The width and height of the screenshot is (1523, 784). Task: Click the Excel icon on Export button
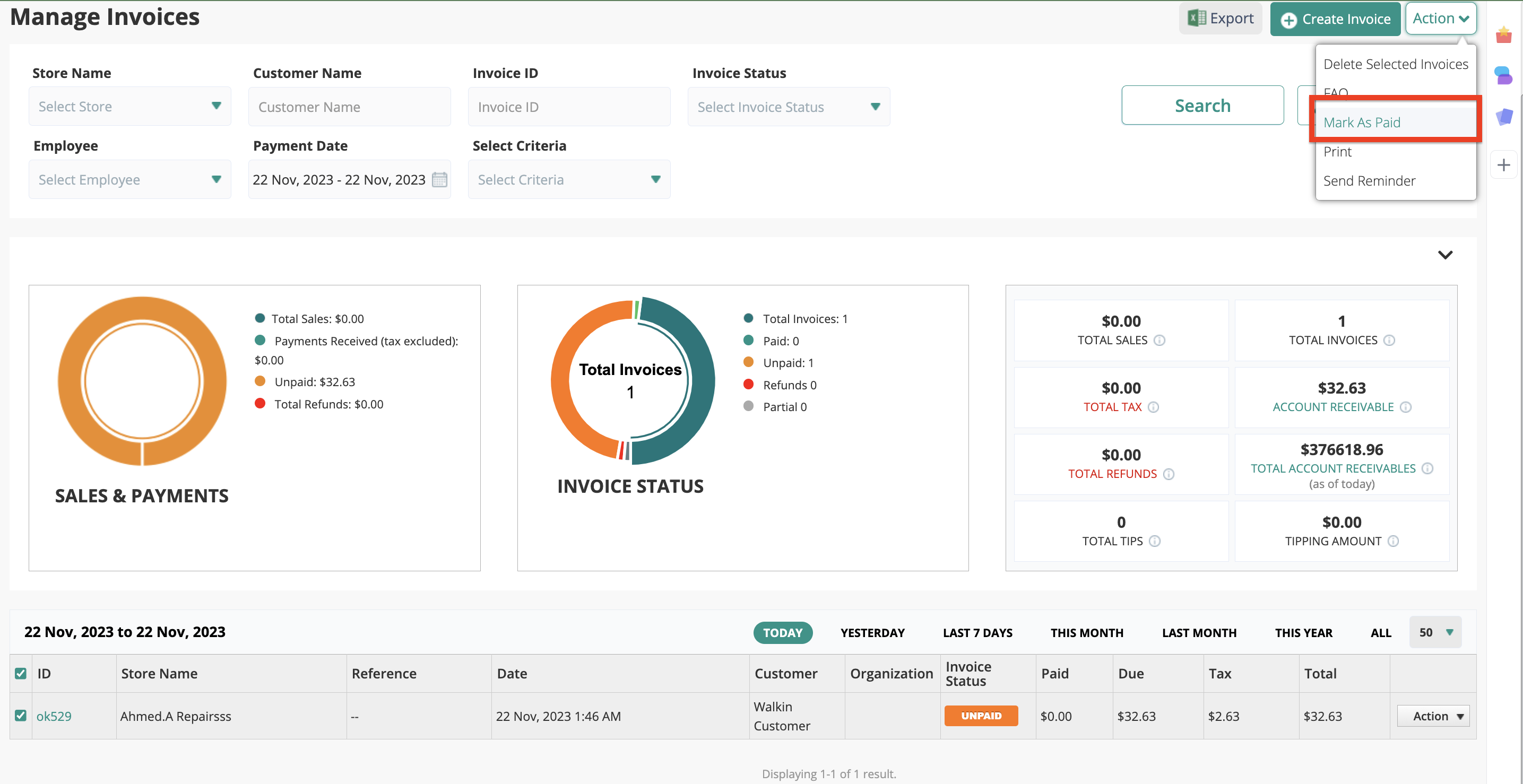[1197, 19]
